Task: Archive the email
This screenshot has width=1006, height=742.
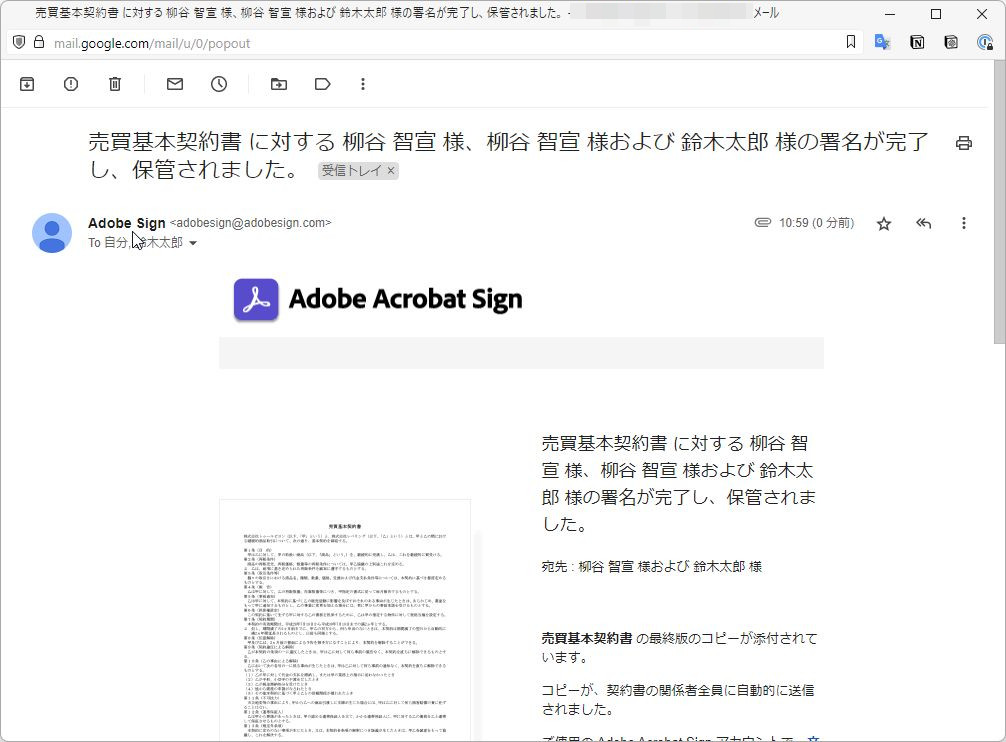Action: [27, 84]
